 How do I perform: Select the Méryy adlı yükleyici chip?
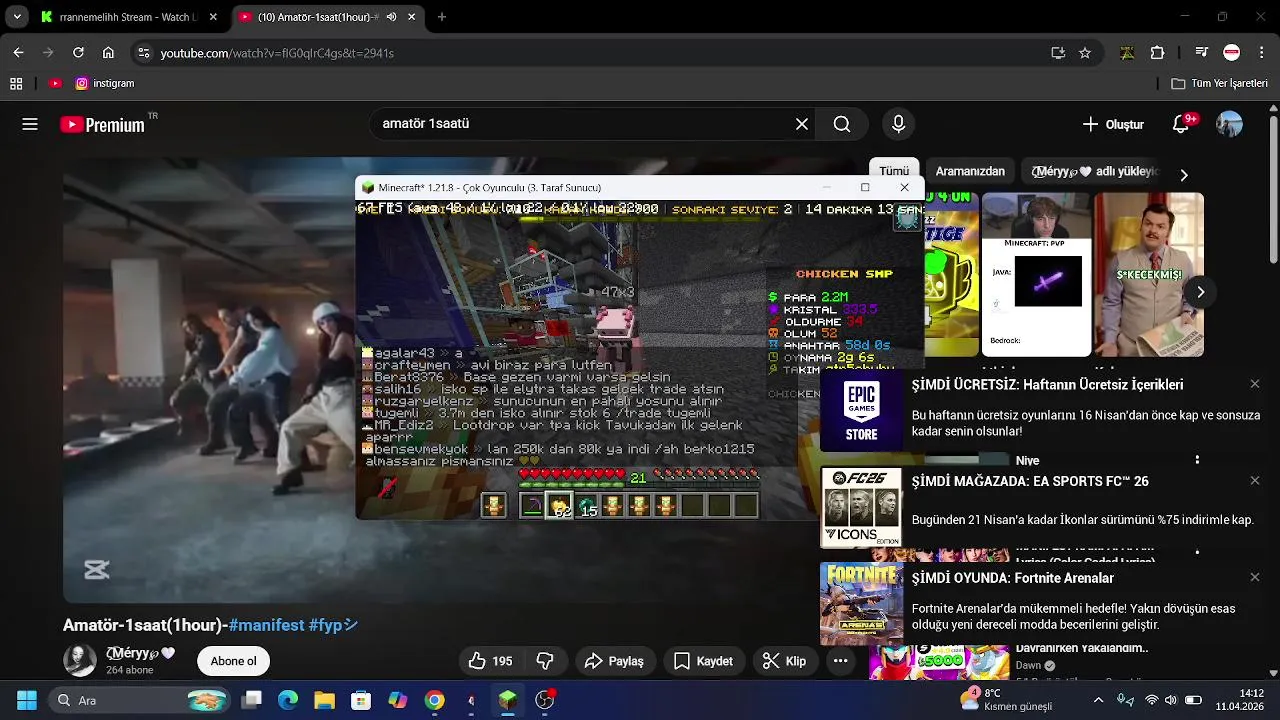[1094, 171]
